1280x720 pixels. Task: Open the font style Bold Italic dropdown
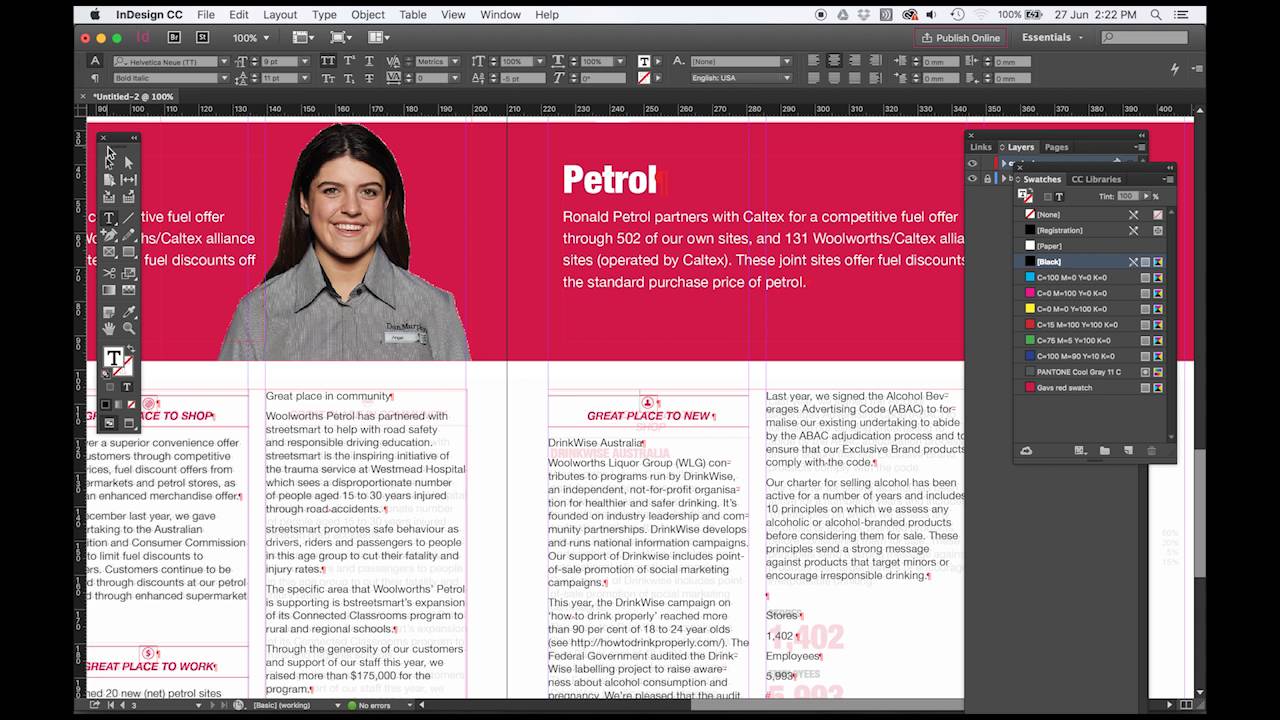(223, 78)
